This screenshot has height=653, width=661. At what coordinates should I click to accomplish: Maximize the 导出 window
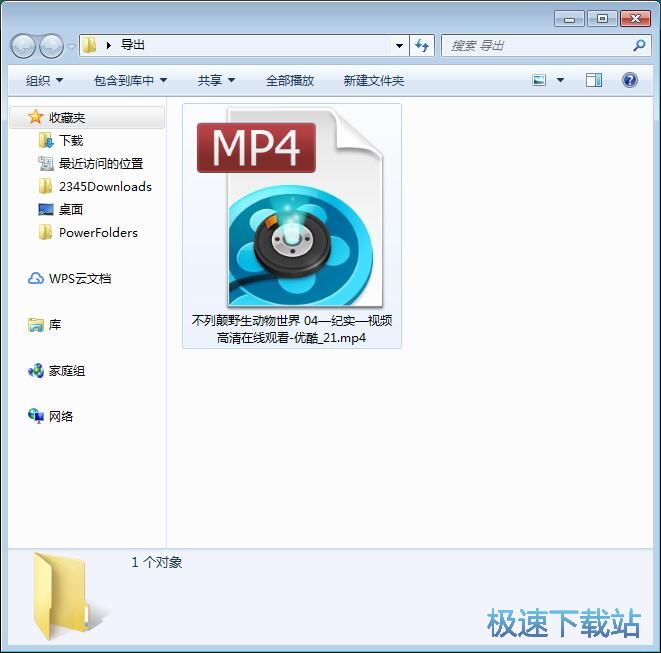pos(602,19)
